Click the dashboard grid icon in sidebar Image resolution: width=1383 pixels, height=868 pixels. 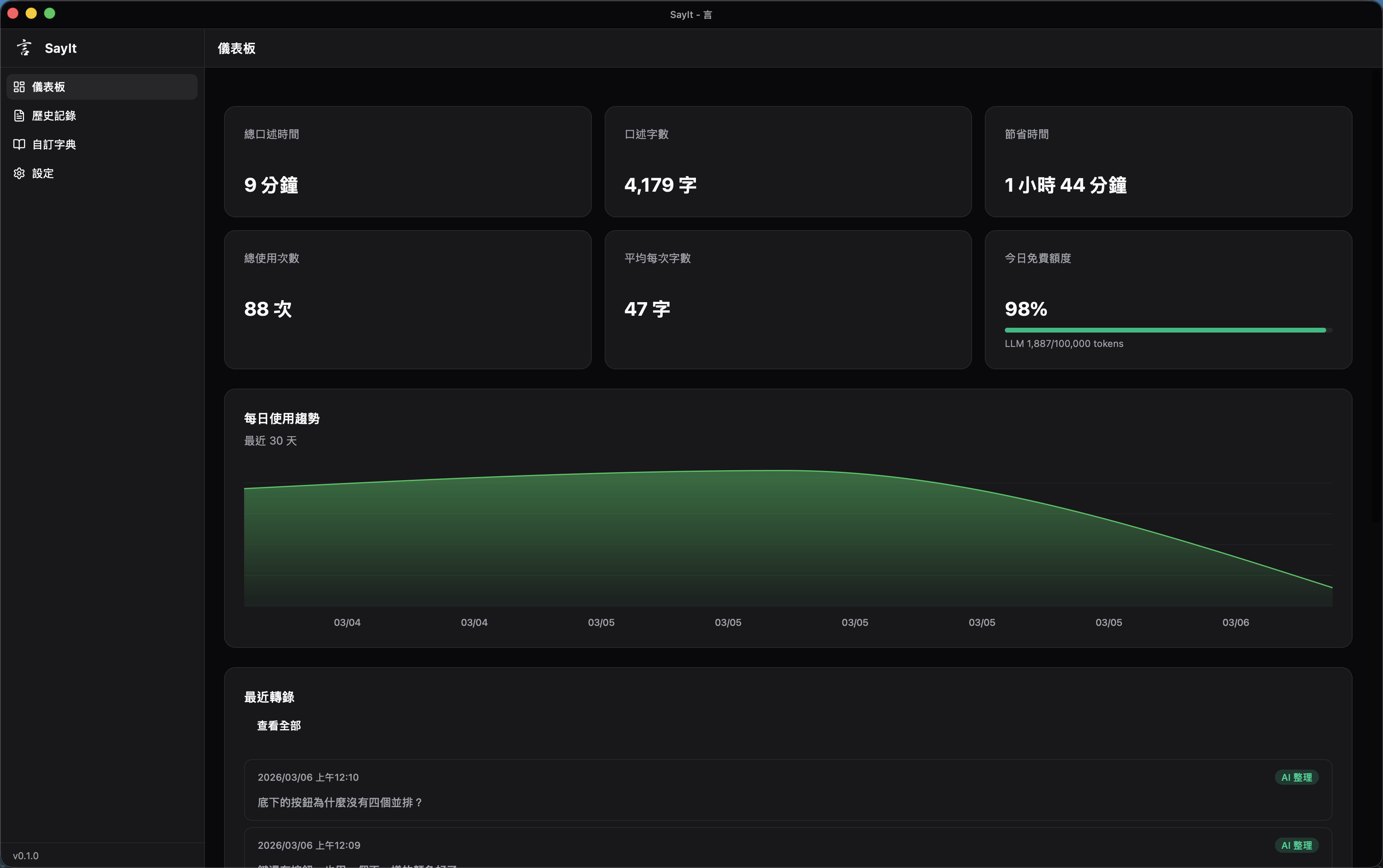click(x=19, y=87)
